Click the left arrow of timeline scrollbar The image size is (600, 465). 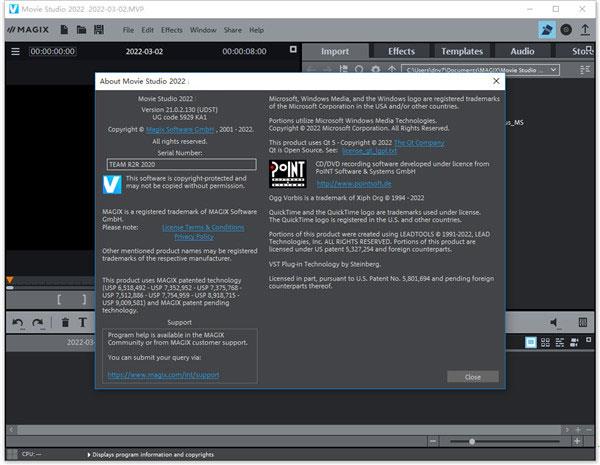pos(11,430)
